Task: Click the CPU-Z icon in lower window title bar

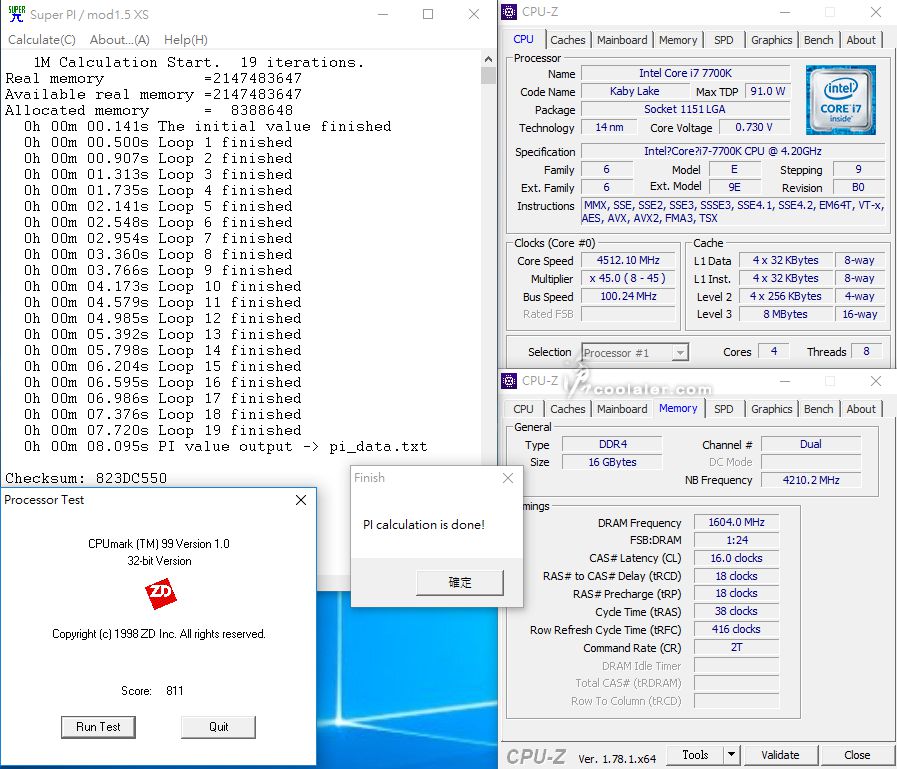Action: point(509,380)
